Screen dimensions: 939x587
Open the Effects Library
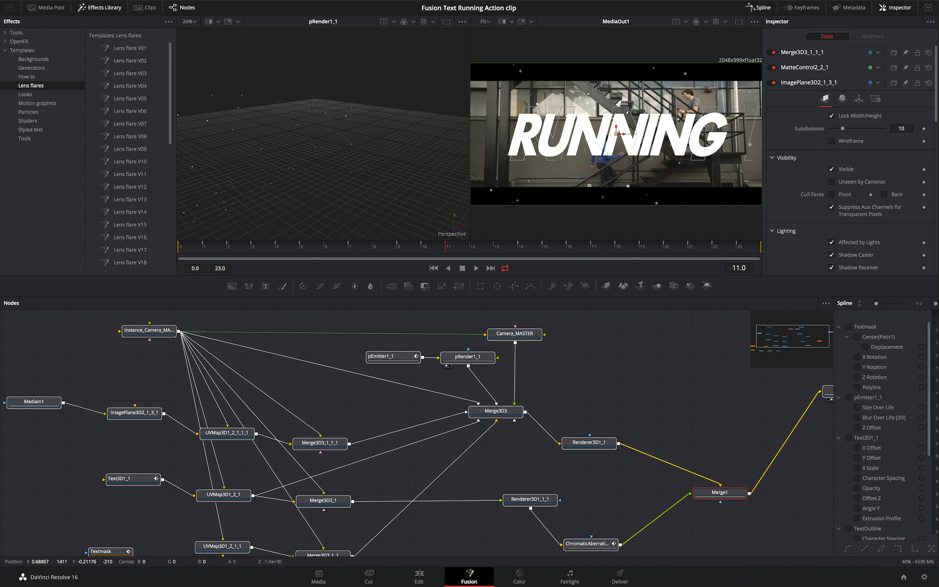pos(100,6)
